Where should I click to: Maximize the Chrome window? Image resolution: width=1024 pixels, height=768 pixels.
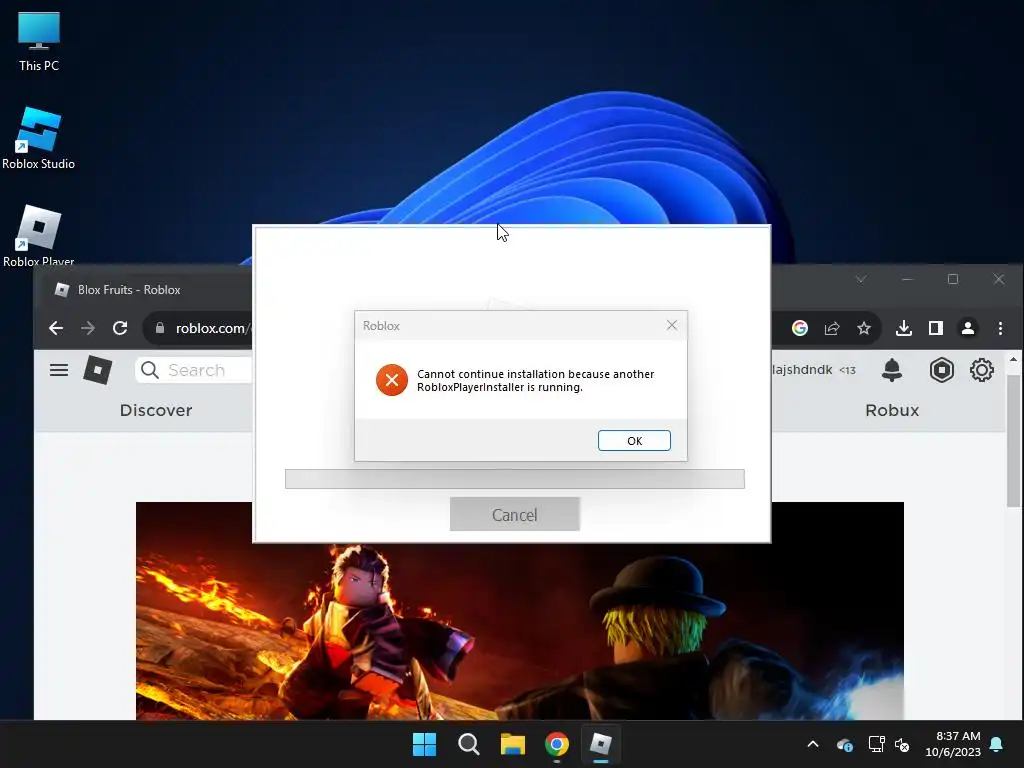953,279
